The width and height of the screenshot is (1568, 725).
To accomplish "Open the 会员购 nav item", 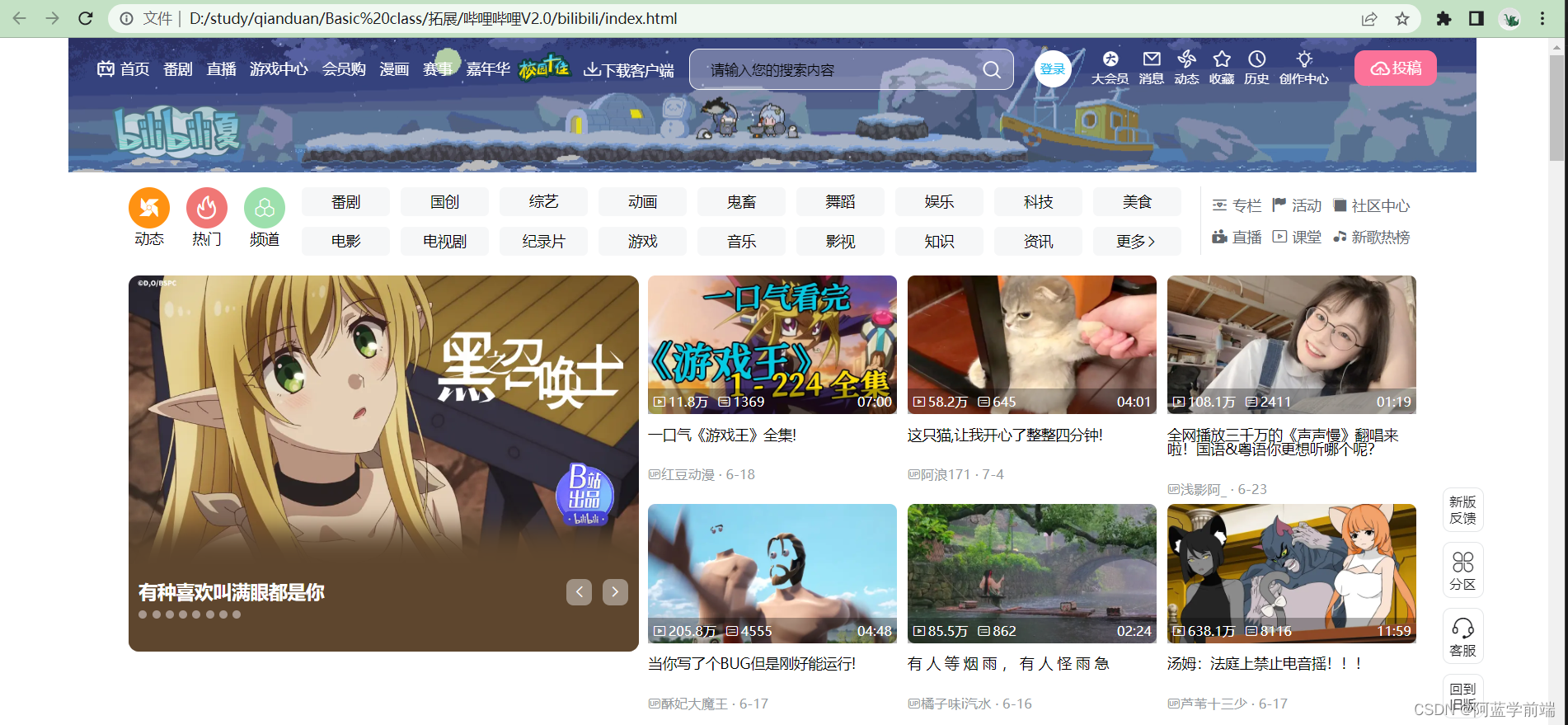I will pos(344,69).
